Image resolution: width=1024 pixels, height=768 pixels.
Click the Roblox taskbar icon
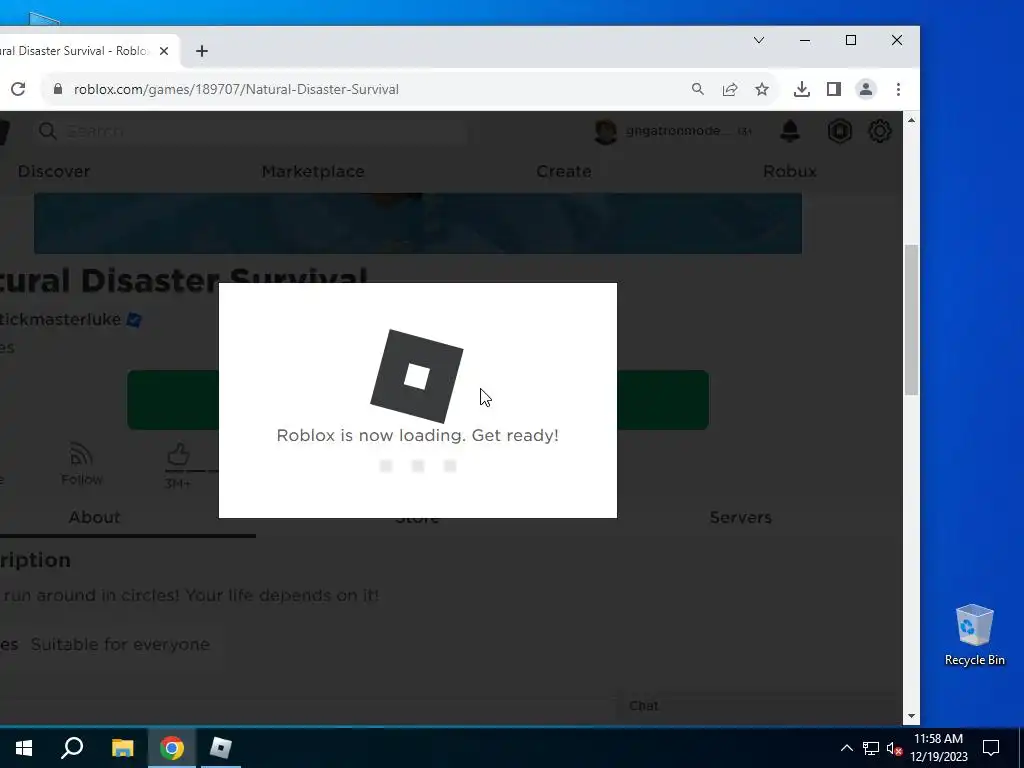221,748
